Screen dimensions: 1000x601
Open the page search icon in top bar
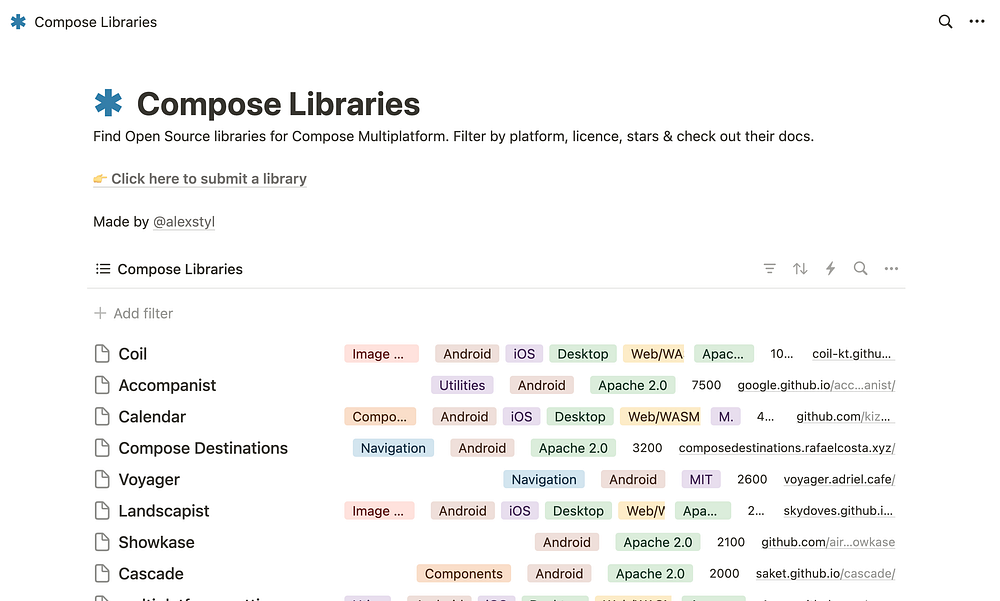coord(945,22)
